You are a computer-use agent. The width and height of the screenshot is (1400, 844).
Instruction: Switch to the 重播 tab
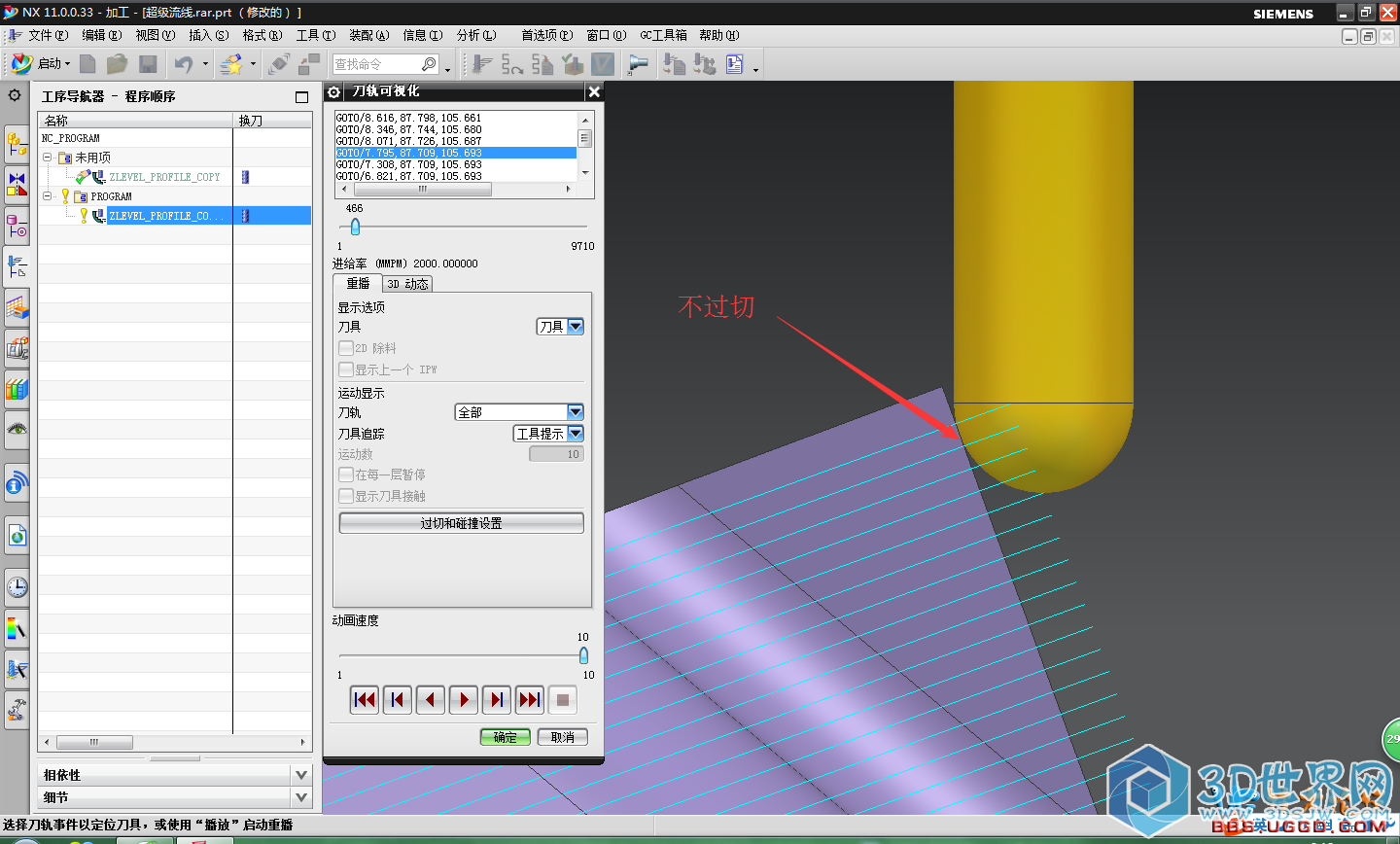tap(358, 283)
